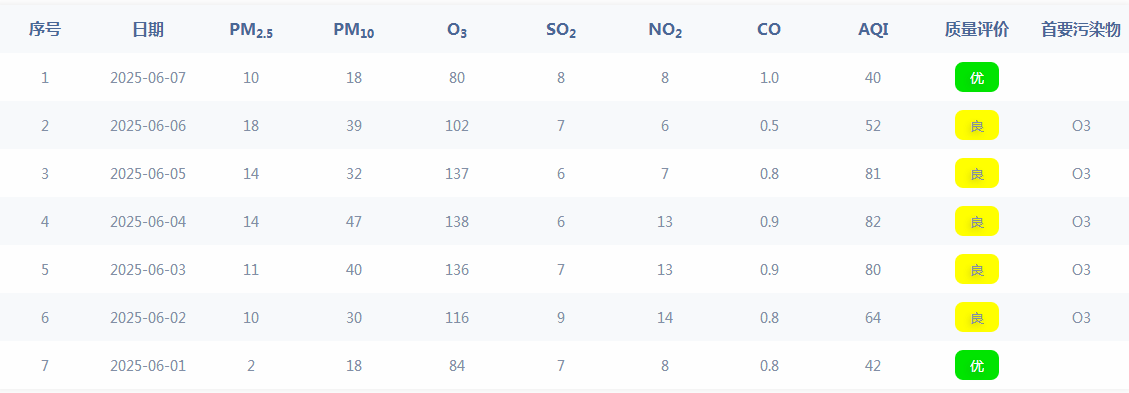This screenshot has height=393, width=1129.
Task: Select the O3 value 137 cell
Action: click(457, 173)
